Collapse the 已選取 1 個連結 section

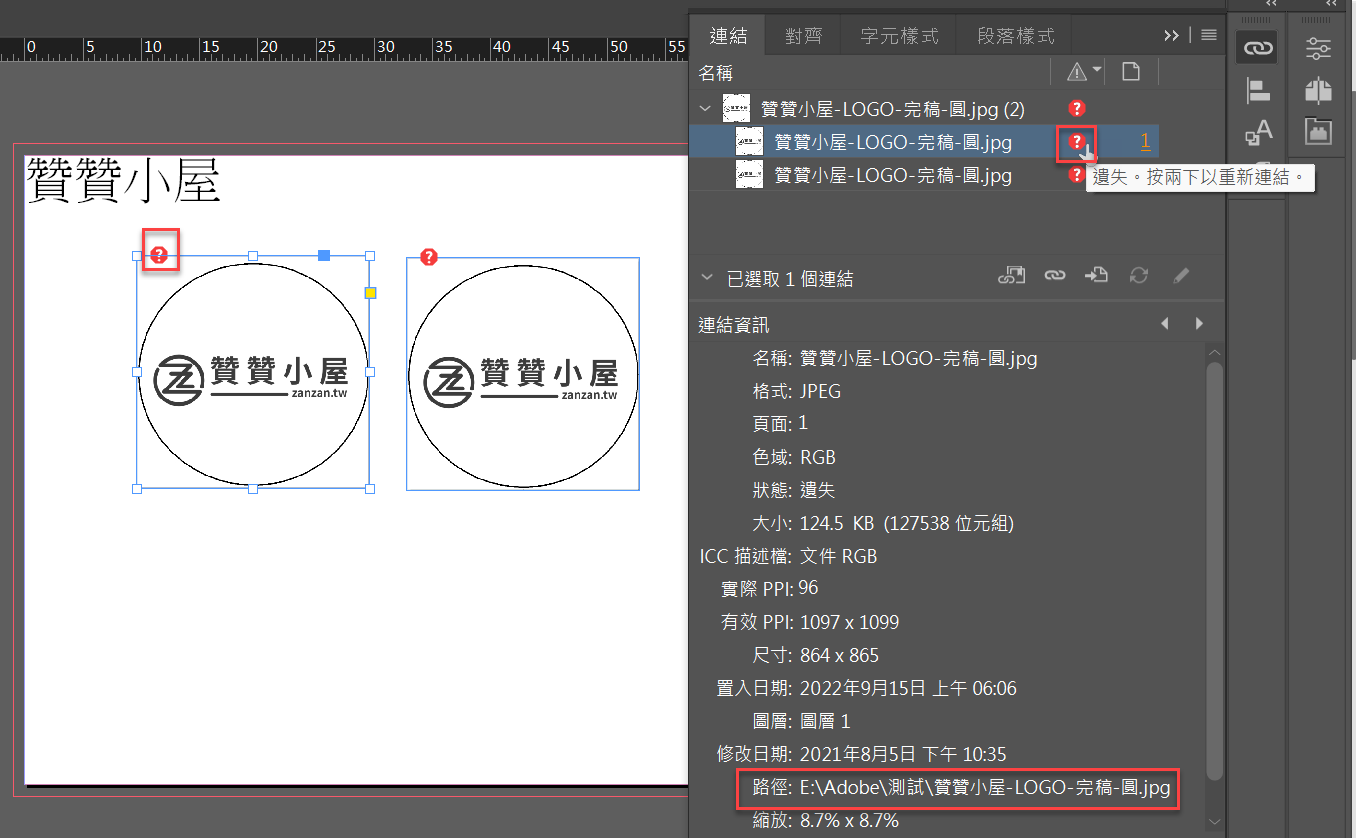pyautogui.click(x=707, y=278)
